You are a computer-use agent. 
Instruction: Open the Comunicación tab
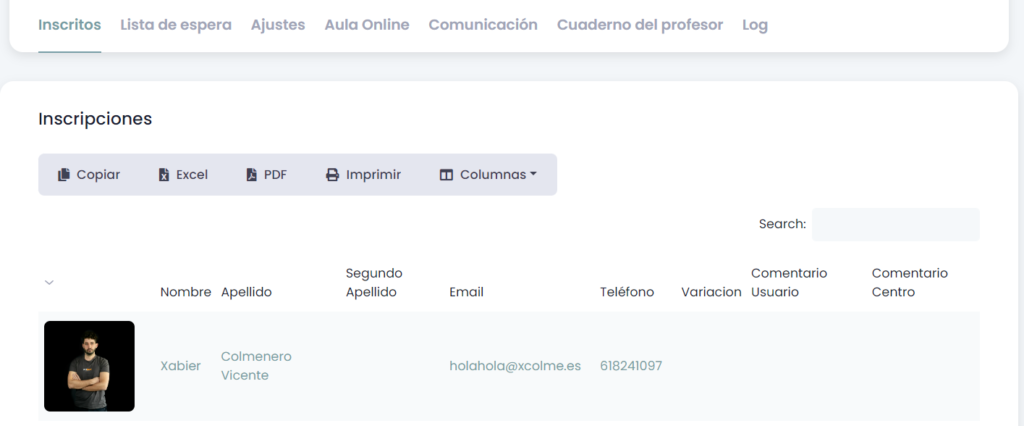coord(482,25)
